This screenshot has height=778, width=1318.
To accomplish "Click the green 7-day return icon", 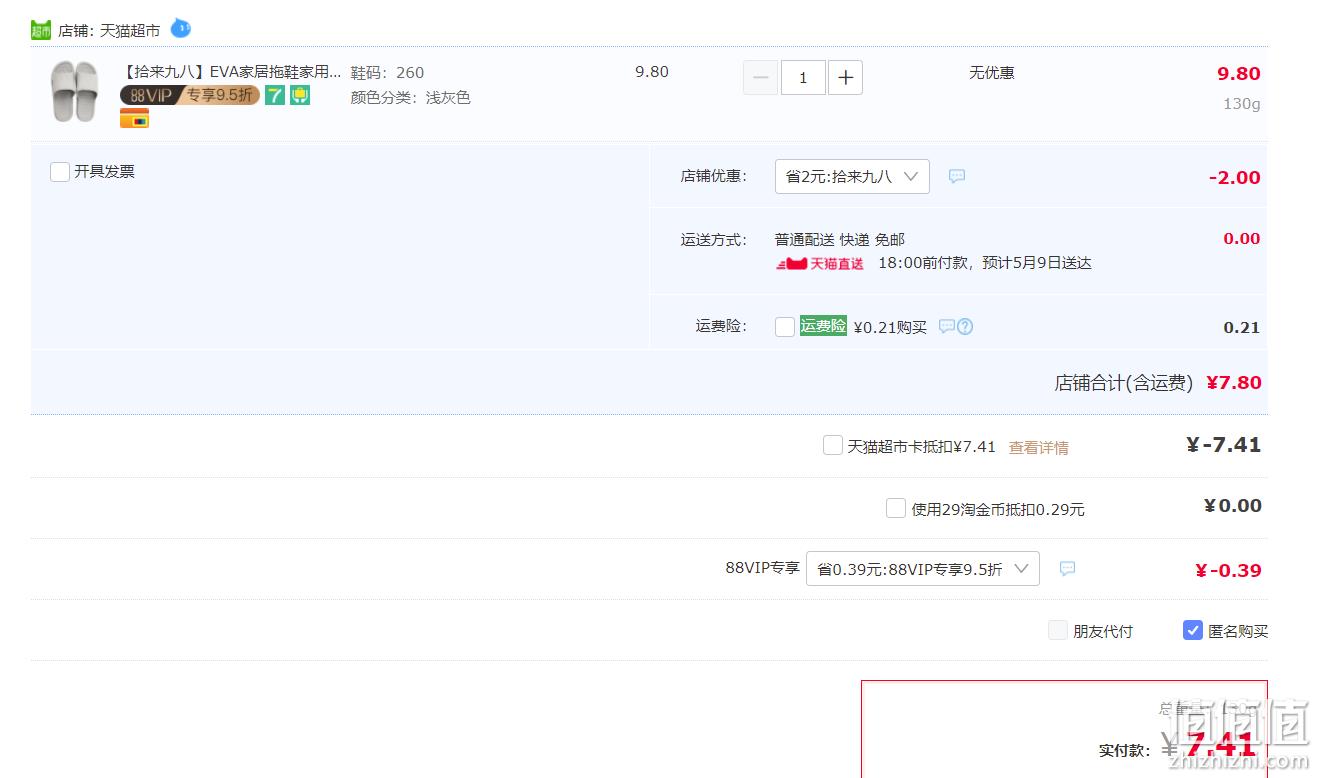I will [x=275, y=95].
